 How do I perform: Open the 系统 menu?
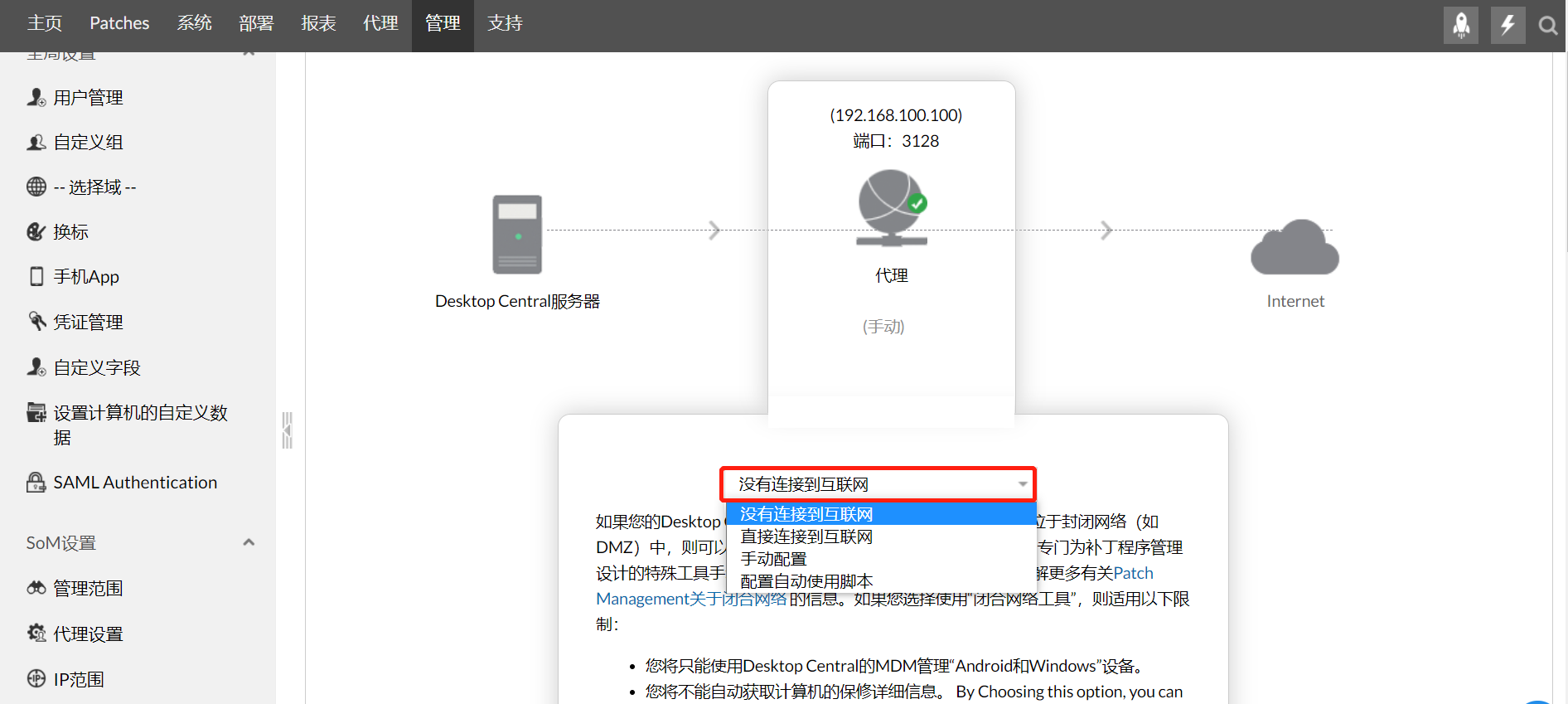pos(194,23)
